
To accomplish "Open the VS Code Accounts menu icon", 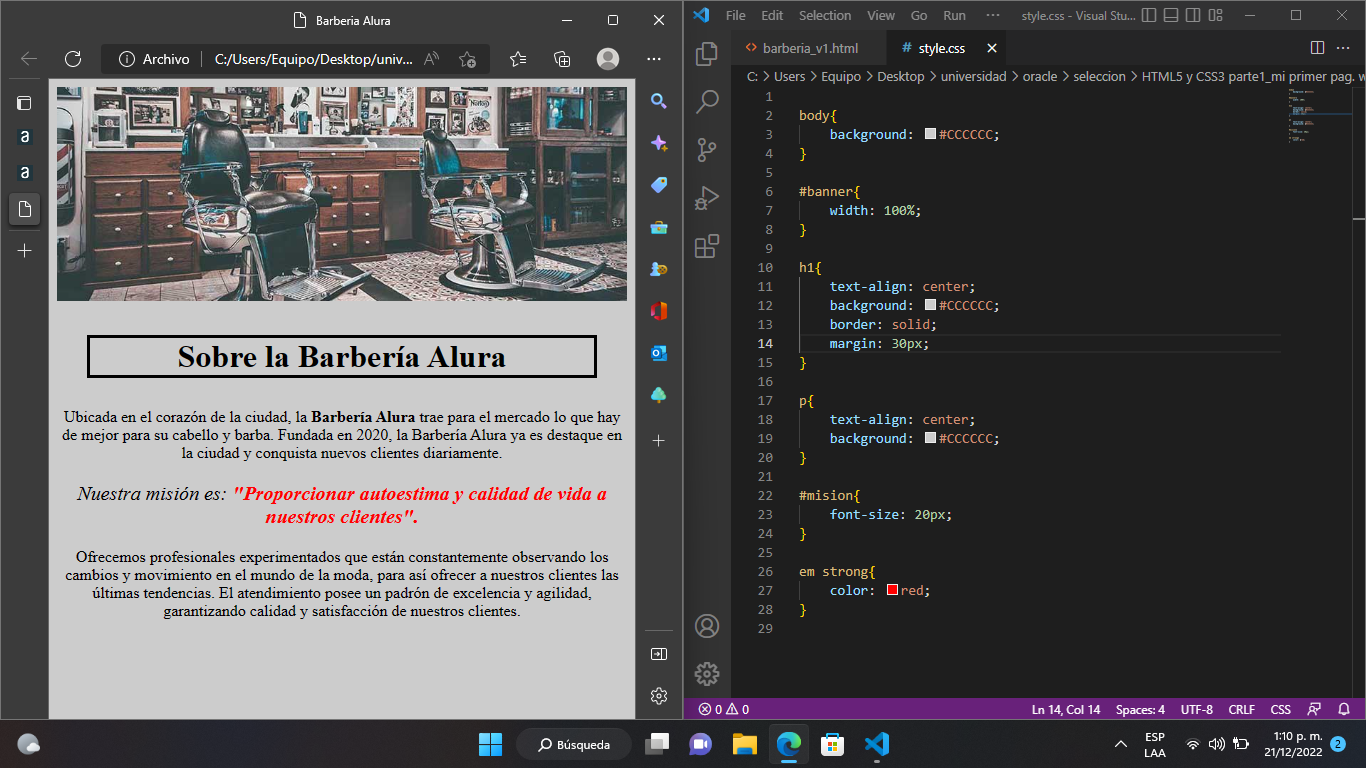I will [707, 626].
